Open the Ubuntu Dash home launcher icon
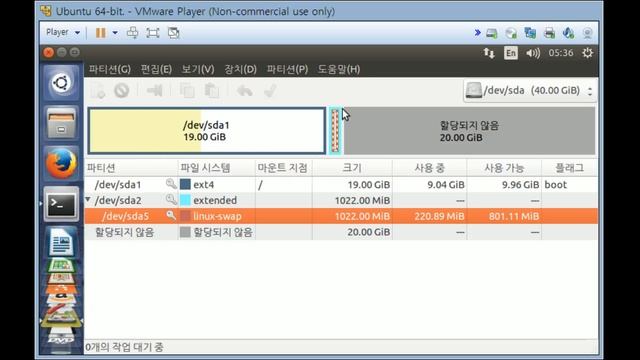 pos(61,83)
